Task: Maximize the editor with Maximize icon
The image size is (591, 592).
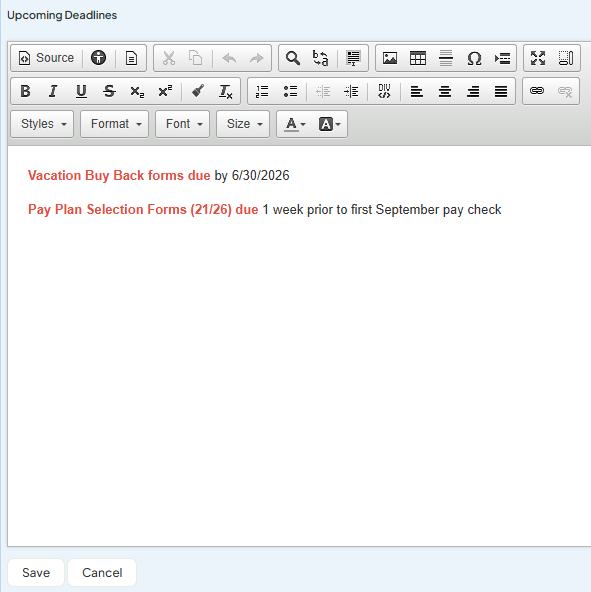Action: click(538, 58)
